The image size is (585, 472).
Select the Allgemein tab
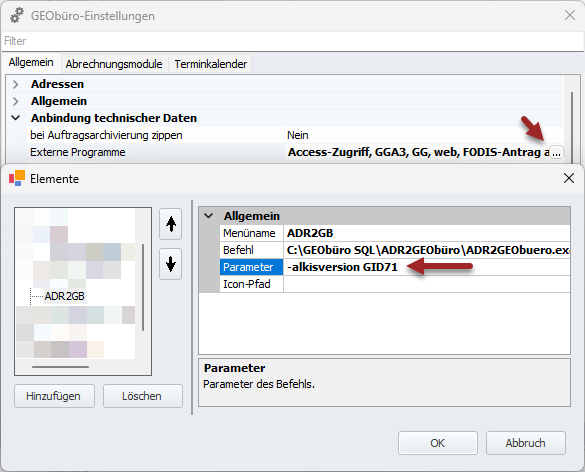click(x=31, y=63)
